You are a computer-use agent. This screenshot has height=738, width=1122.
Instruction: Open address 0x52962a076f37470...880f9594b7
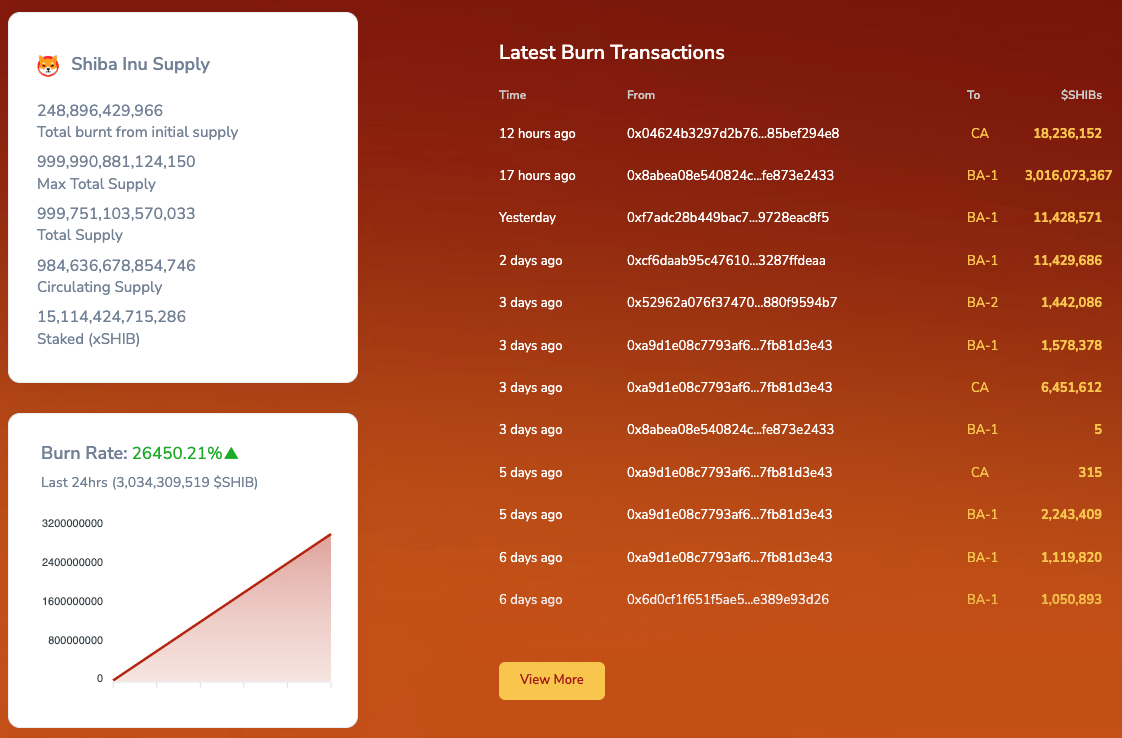732,303
